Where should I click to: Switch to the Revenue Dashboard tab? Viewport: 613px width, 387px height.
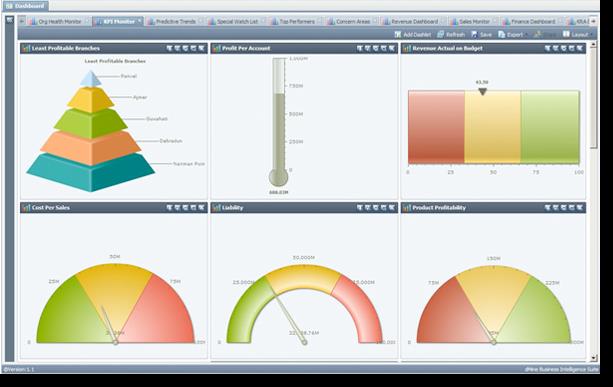click(x=414, y=22)
